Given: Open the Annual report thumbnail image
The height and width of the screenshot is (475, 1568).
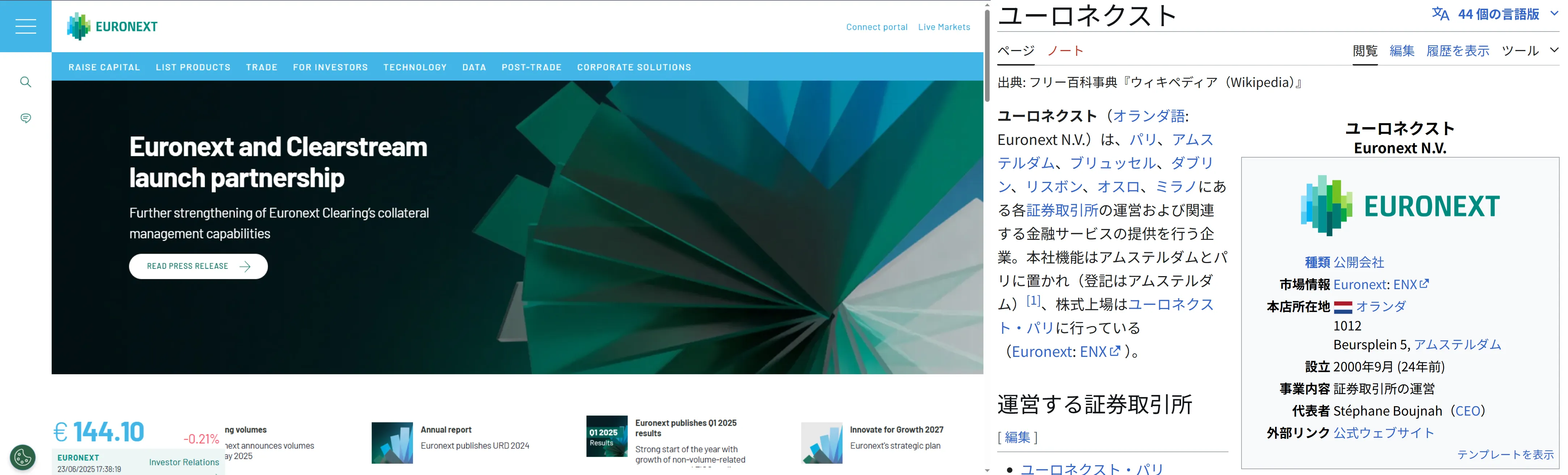Looking at the screenshot, I should (x=392, y=443).
